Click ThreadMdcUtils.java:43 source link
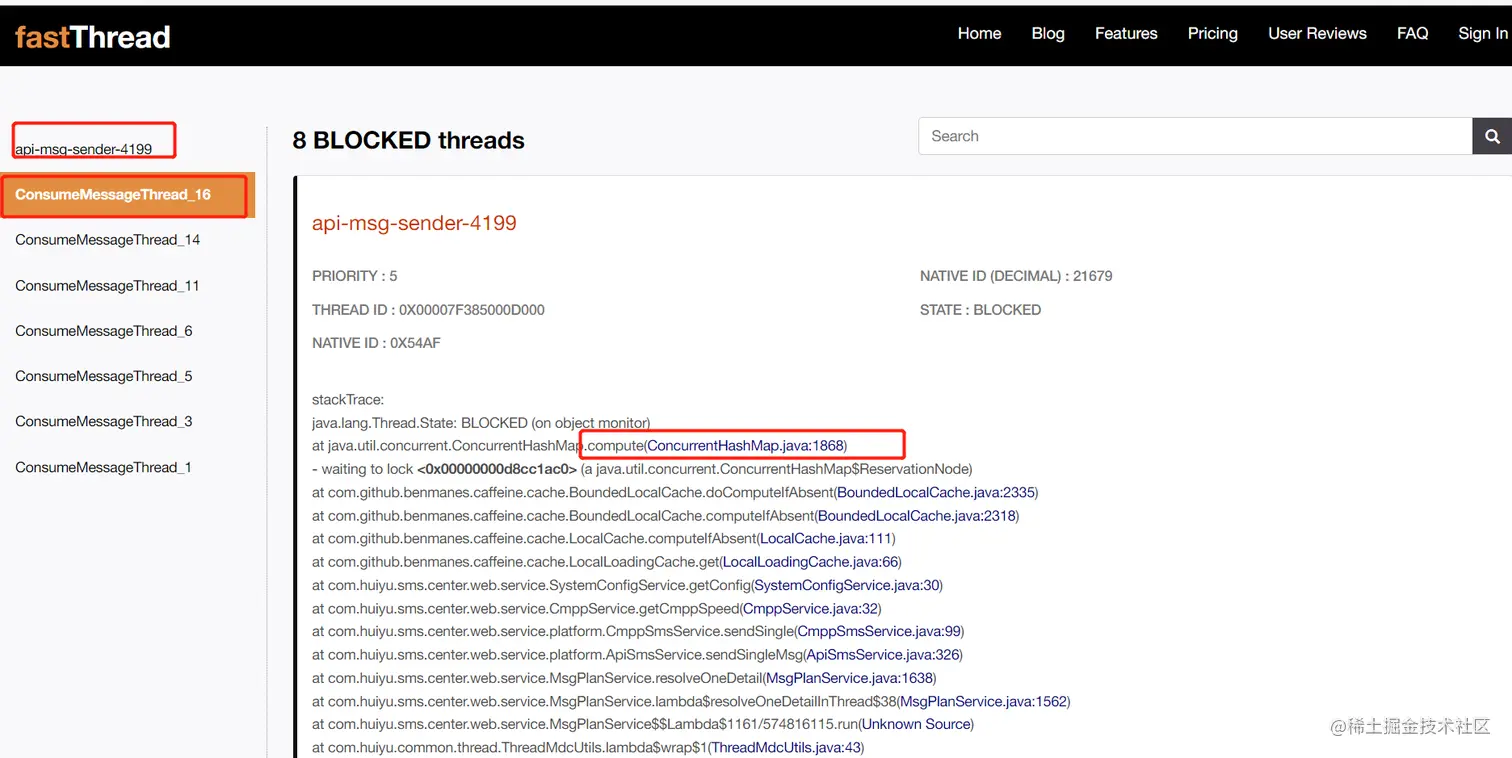1512x758 pixels. [785, 747]
